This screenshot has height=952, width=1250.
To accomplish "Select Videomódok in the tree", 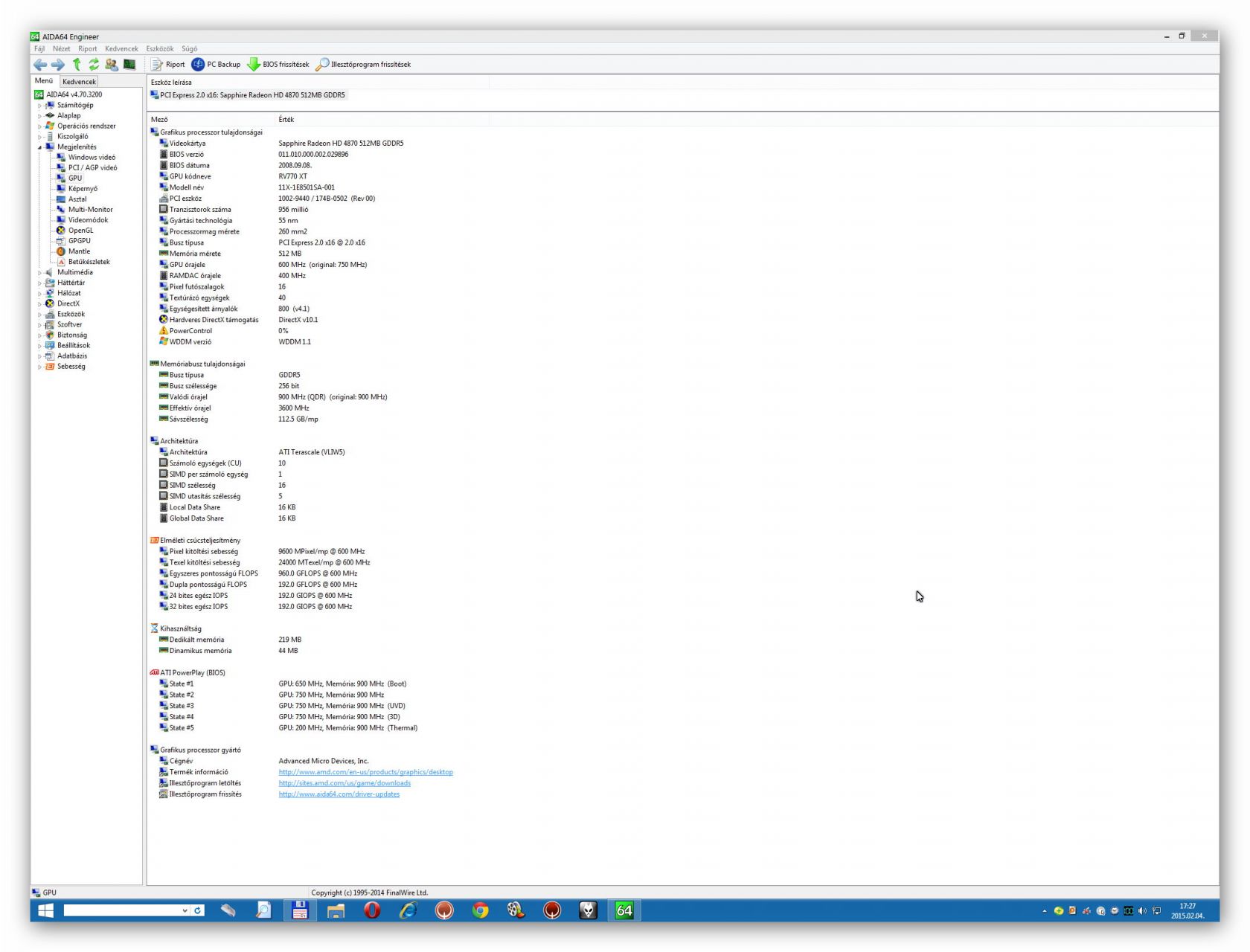I will click(83, 220).
